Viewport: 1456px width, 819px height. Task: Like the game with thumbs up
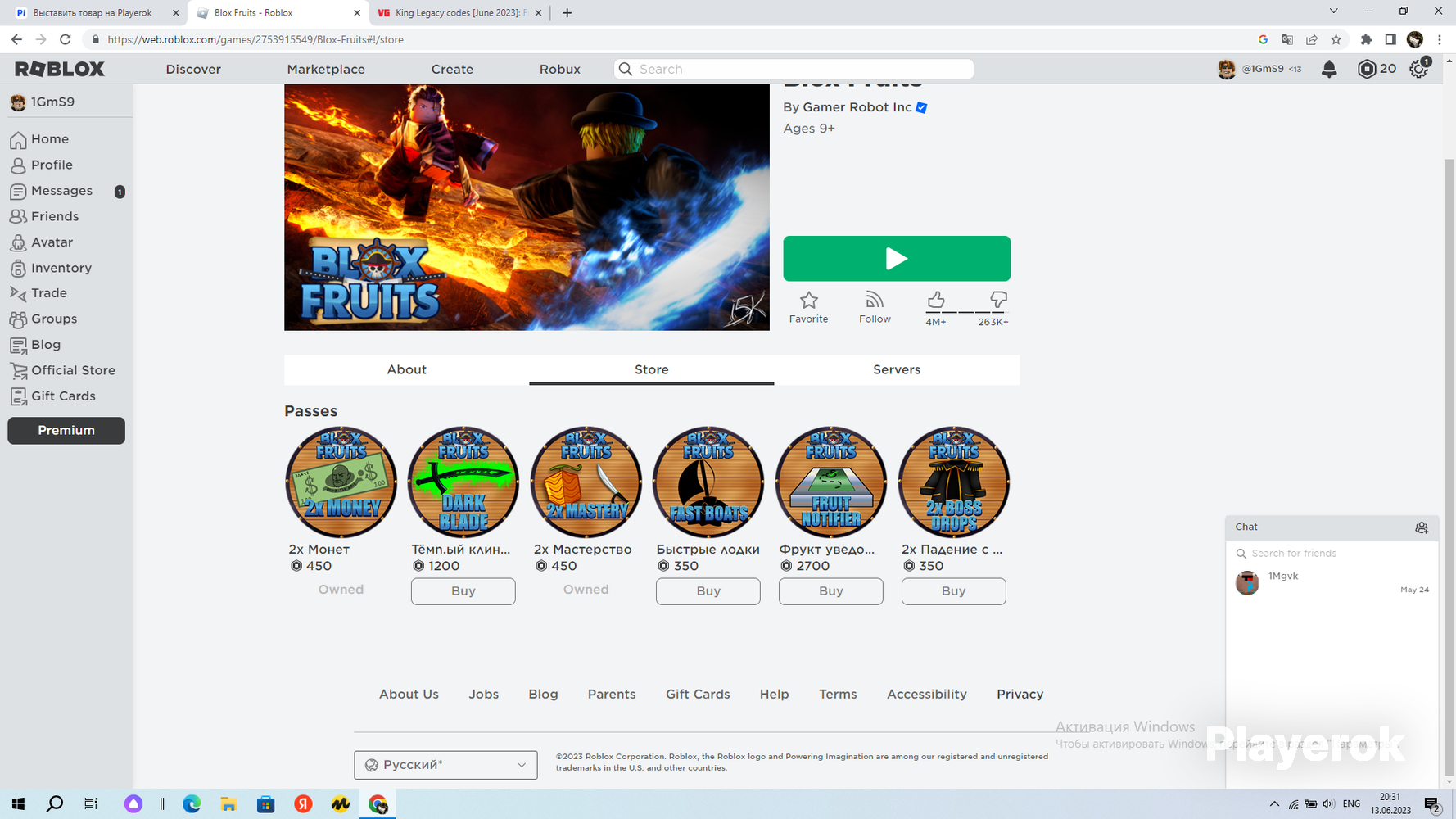point(936,300)
